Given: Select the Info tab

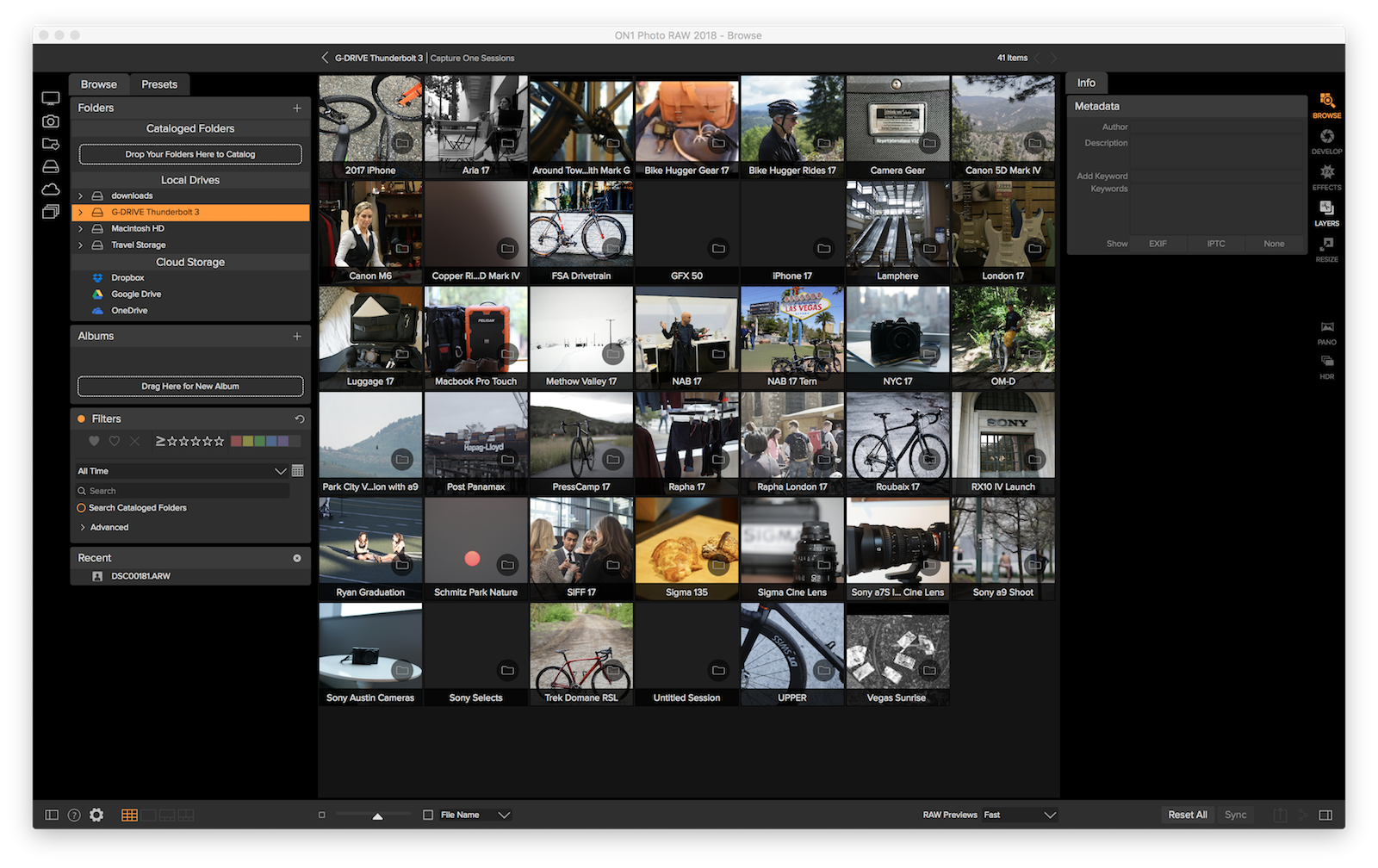Looking at the screenshot, I should (x=1087, y=83).
